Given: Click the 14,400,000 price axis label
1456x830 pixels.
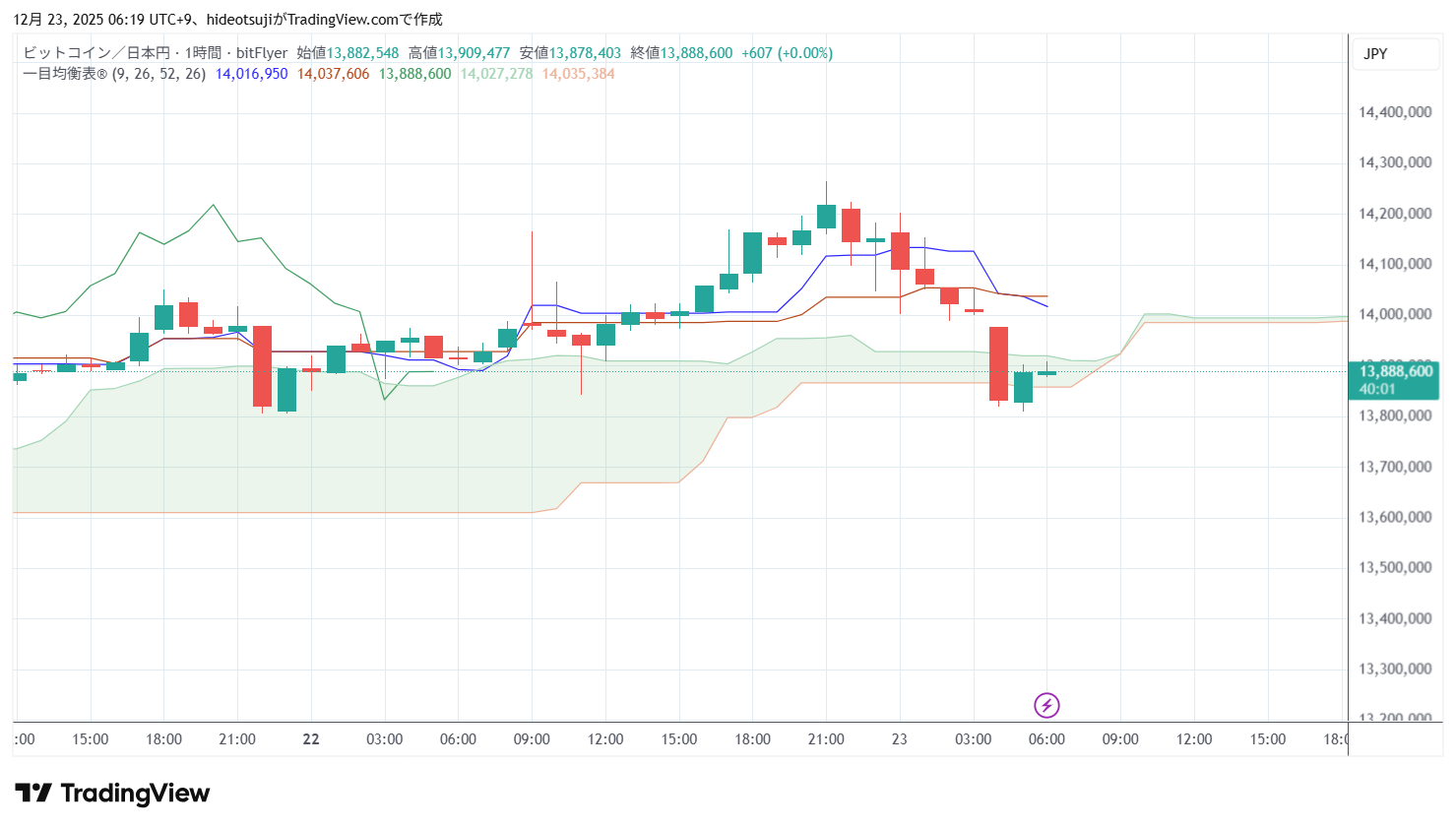Looking at the screenshot, I should [1395, 112].
